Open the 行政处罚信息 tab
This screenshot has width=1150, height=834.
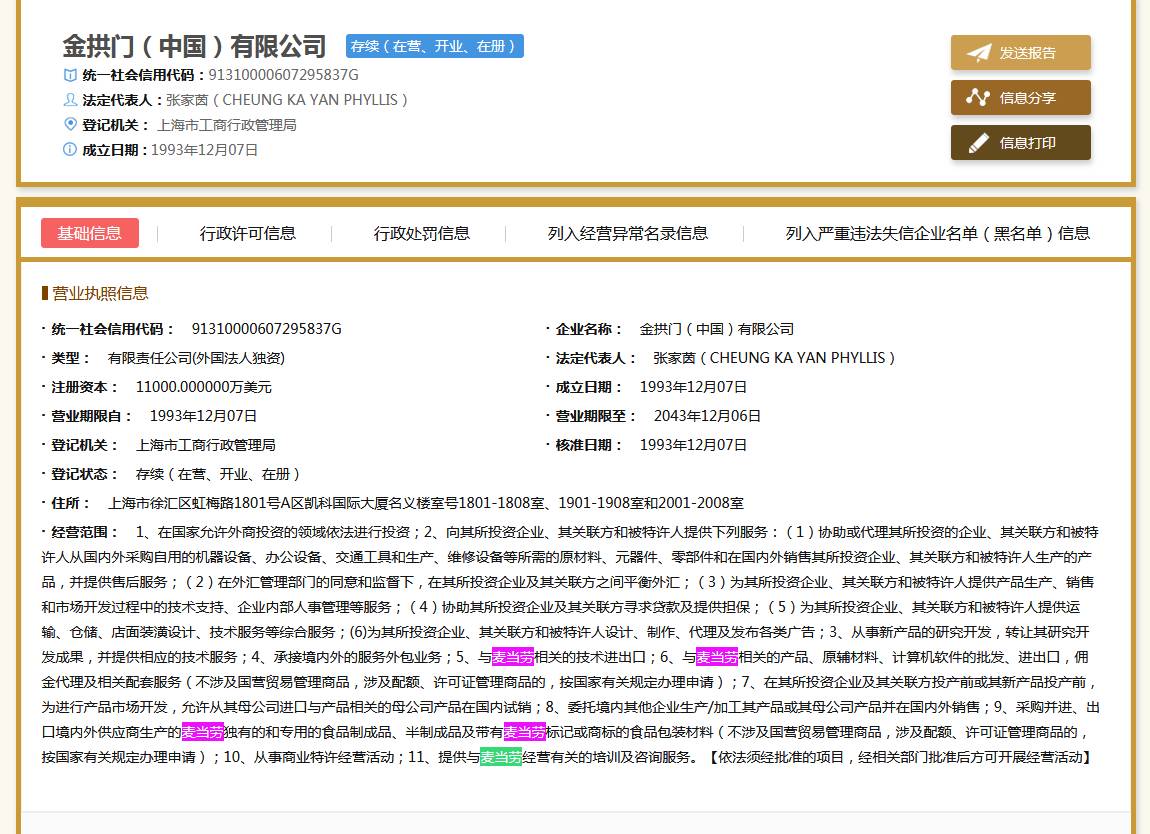tap(422, 232)
